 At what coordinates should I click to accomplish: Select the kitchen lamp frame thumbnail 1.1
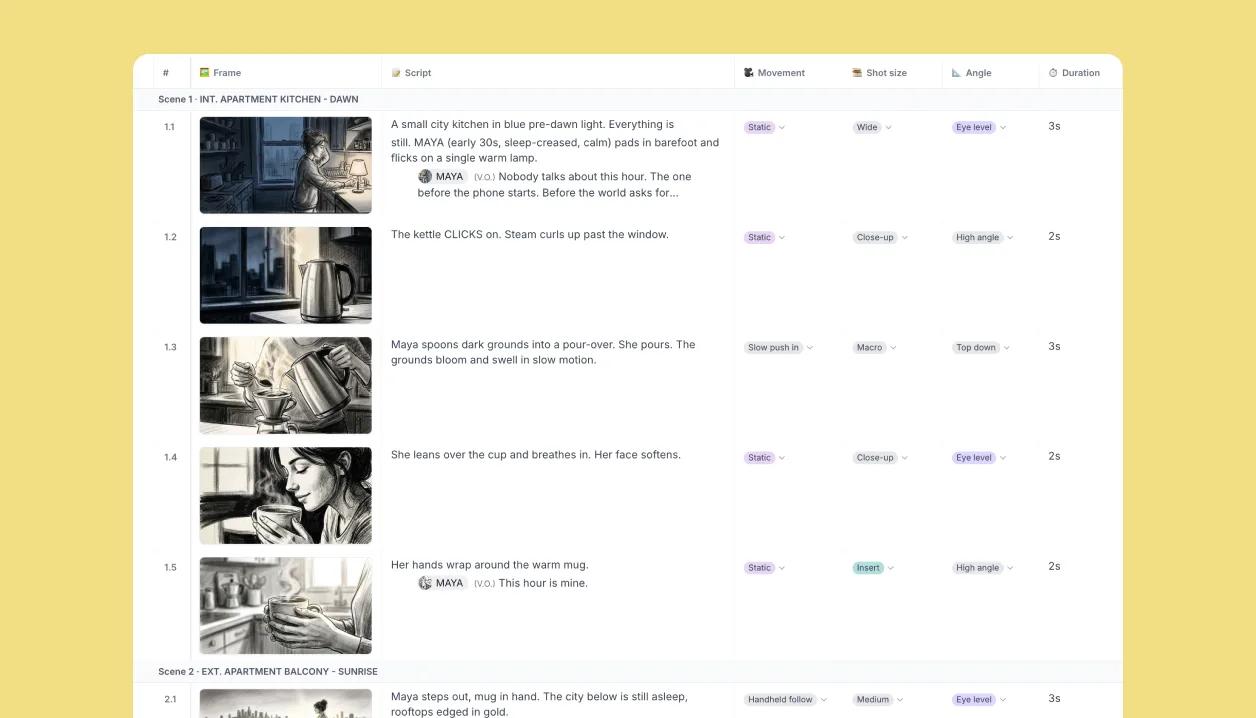coord(285,165)
